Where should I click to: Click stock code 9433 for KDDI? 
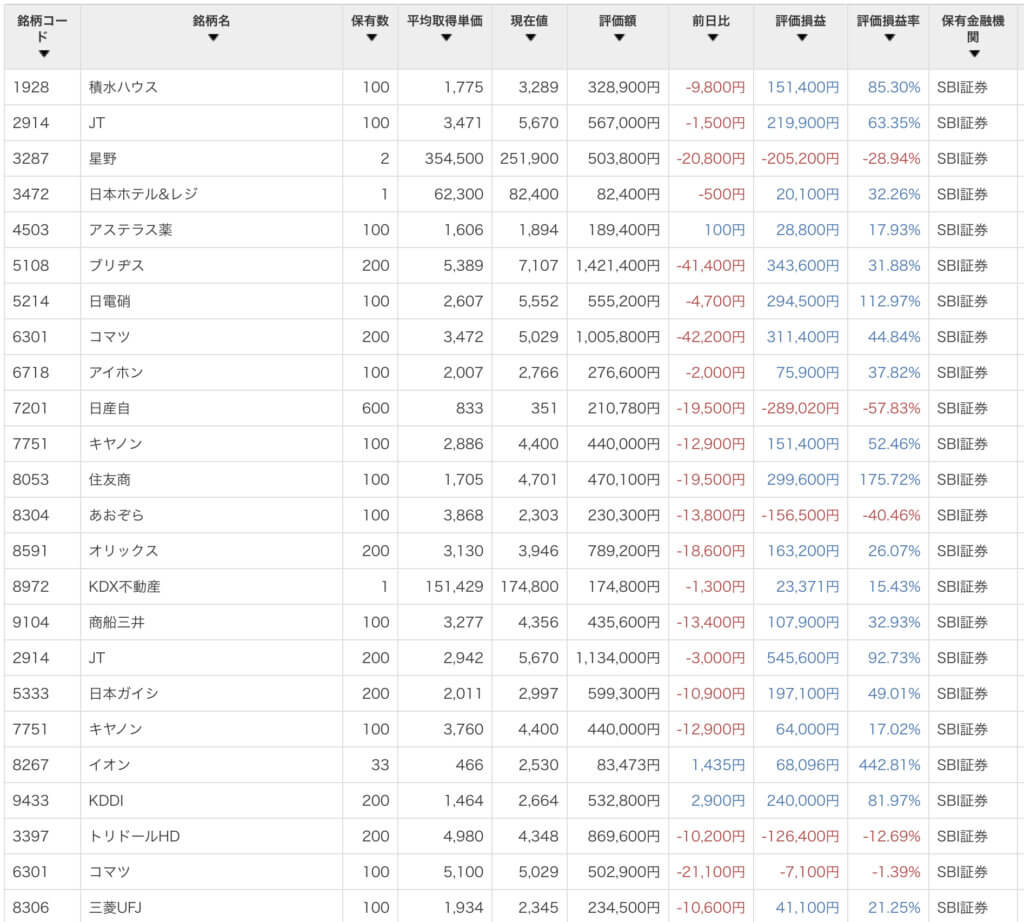point(30,800)
